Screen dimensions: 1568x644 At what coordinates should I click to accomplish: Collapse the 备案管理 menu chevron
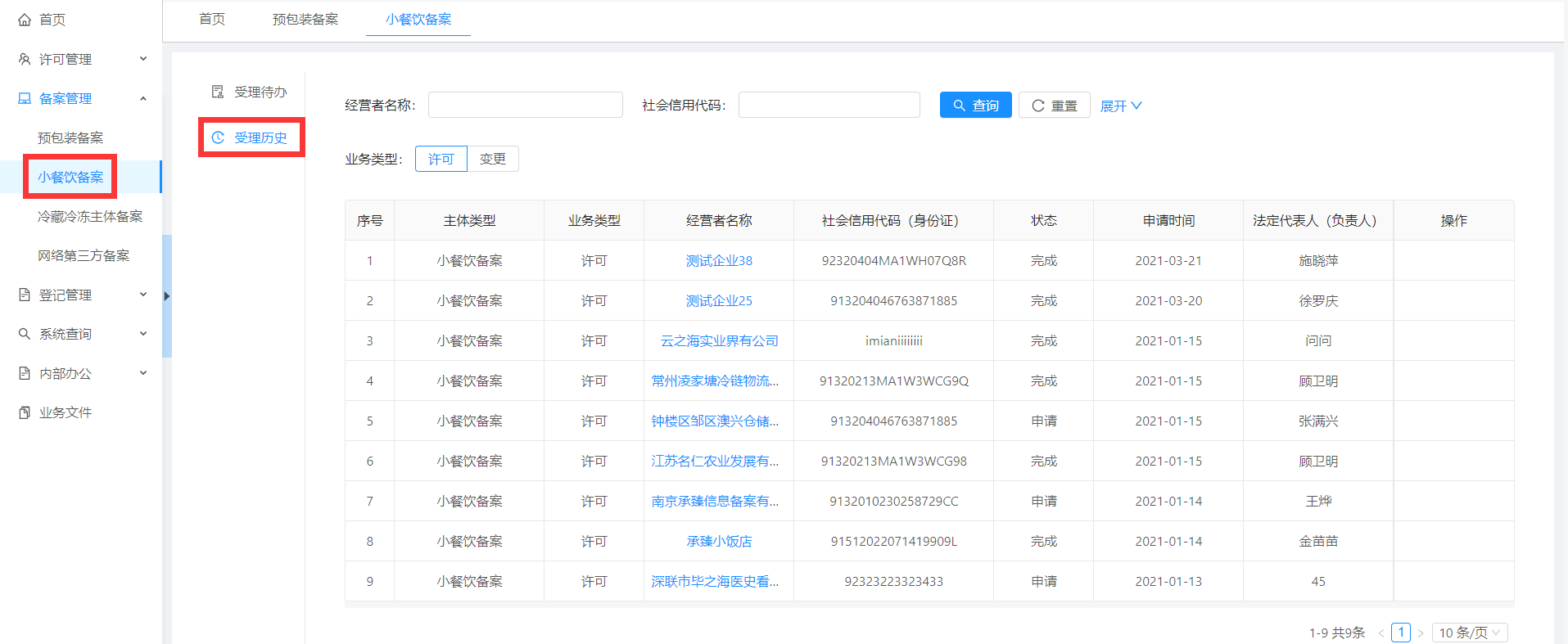click(143, 98)
